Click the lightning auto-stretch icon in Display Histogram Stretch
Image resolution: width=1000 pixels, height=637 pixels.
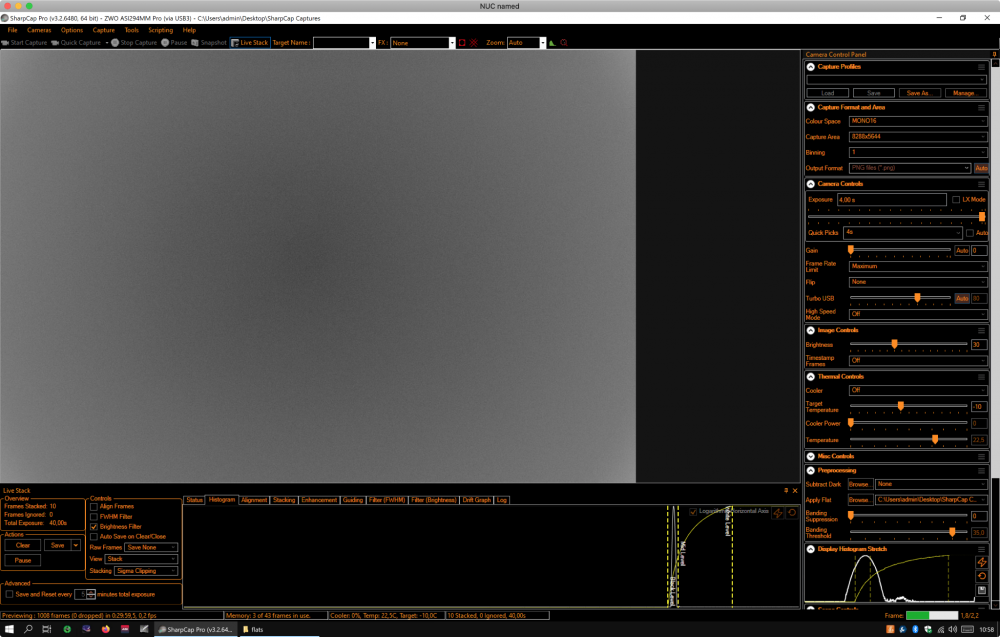pyautogui.click(x=982, y=562)
